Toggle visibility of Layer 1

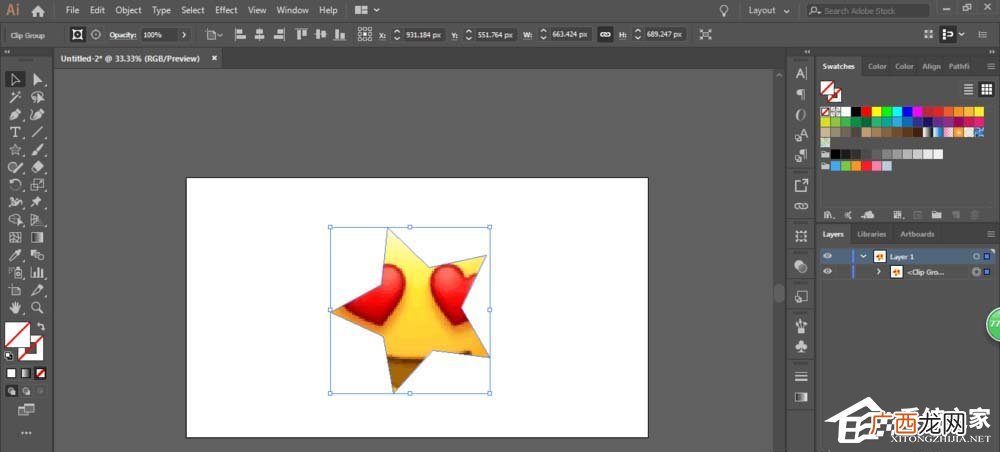pyautogui.click(x=828, y=256)
